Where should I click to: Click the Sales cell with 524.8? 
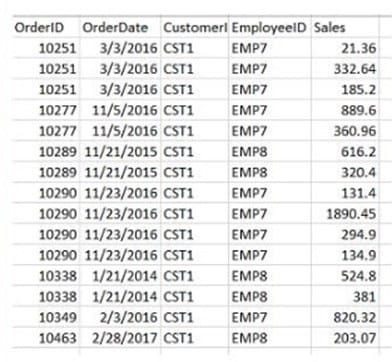[345, 276]
